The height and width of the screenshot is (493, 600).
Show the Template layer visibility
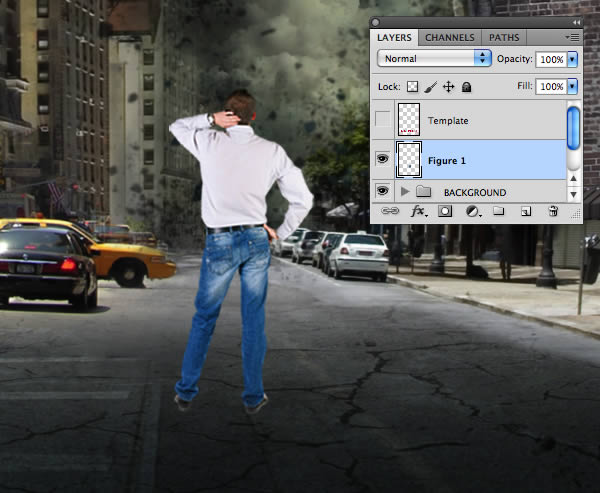coord(383,119)
